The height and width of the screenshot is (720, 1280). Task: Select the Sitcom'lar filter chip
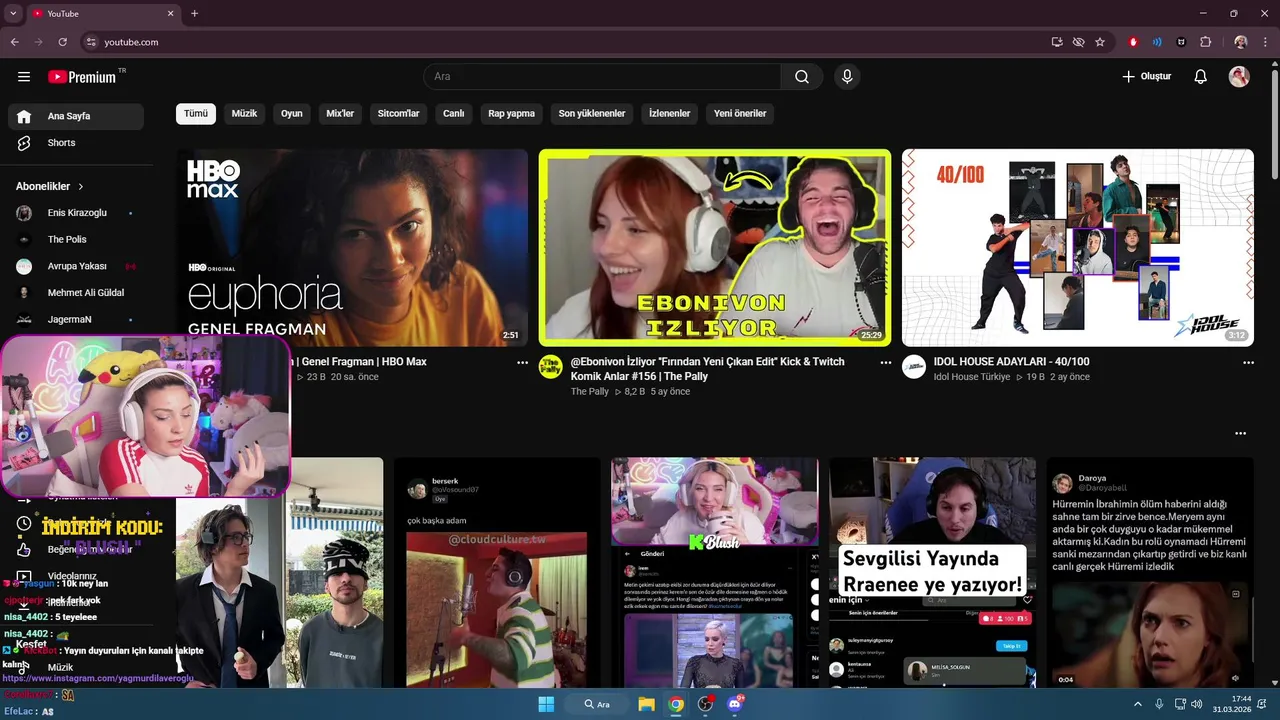tap(398, 114)
